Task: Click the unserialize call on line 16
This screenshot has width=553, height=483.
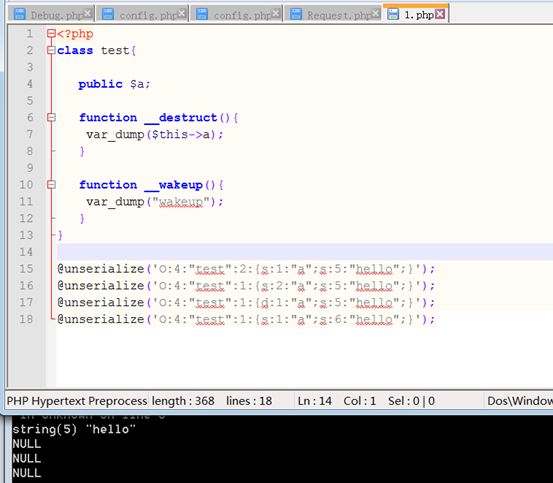Action: point(246,286)
